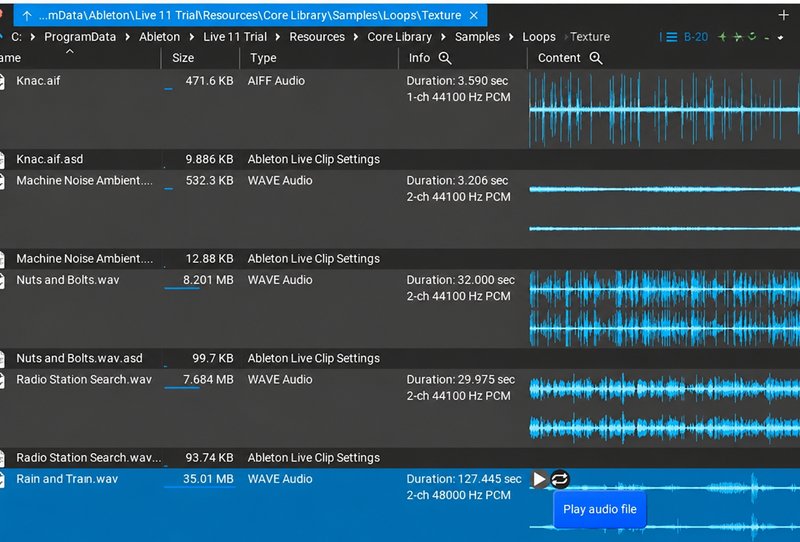Click the Content column header
The height and width of the screenshot is (542, 800).
(559, 58)
